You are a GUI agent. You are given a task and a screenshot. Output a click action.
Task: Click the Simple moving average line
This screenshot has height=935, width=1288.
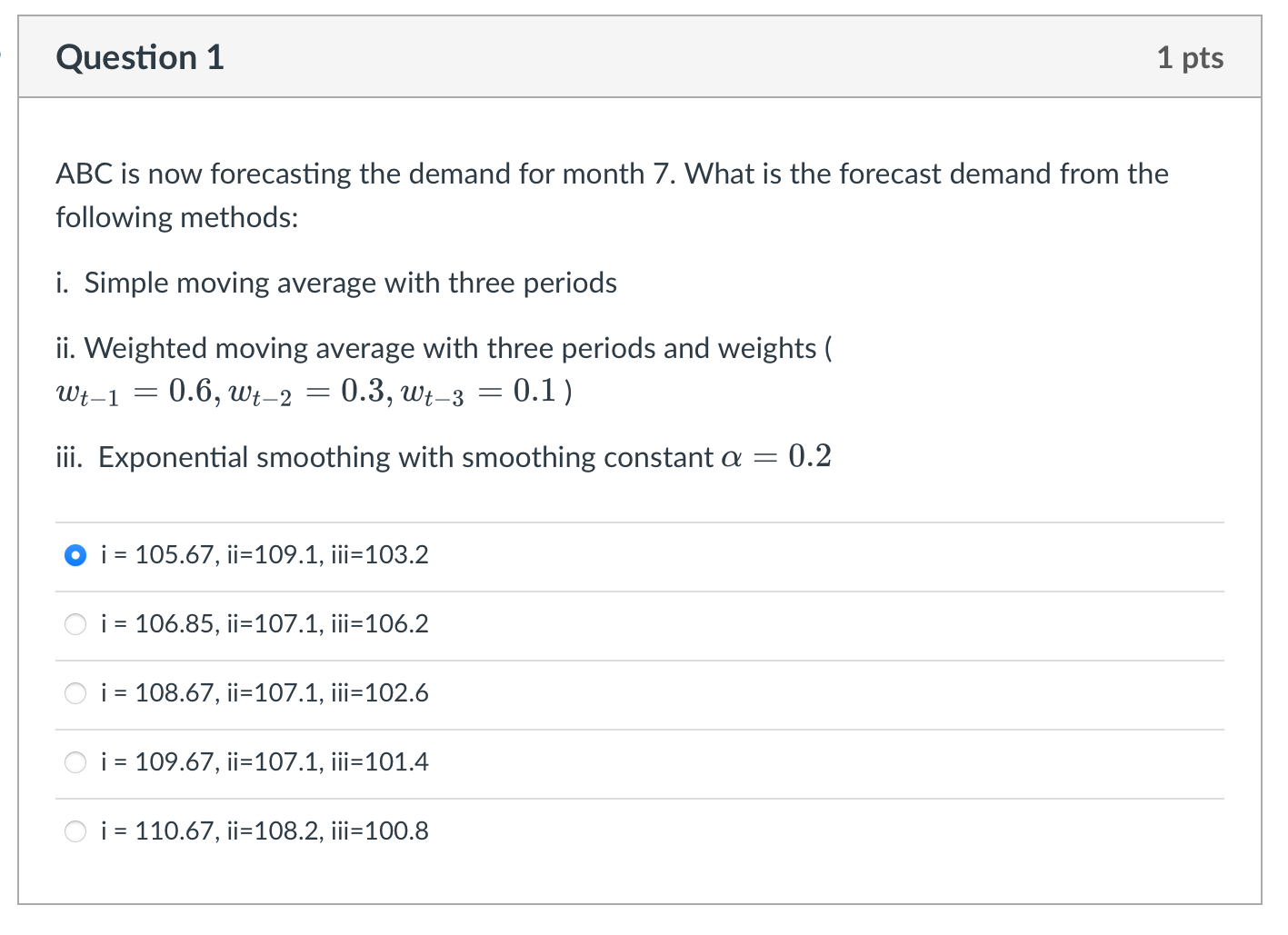pyautogui.click(x=336, y=283)
